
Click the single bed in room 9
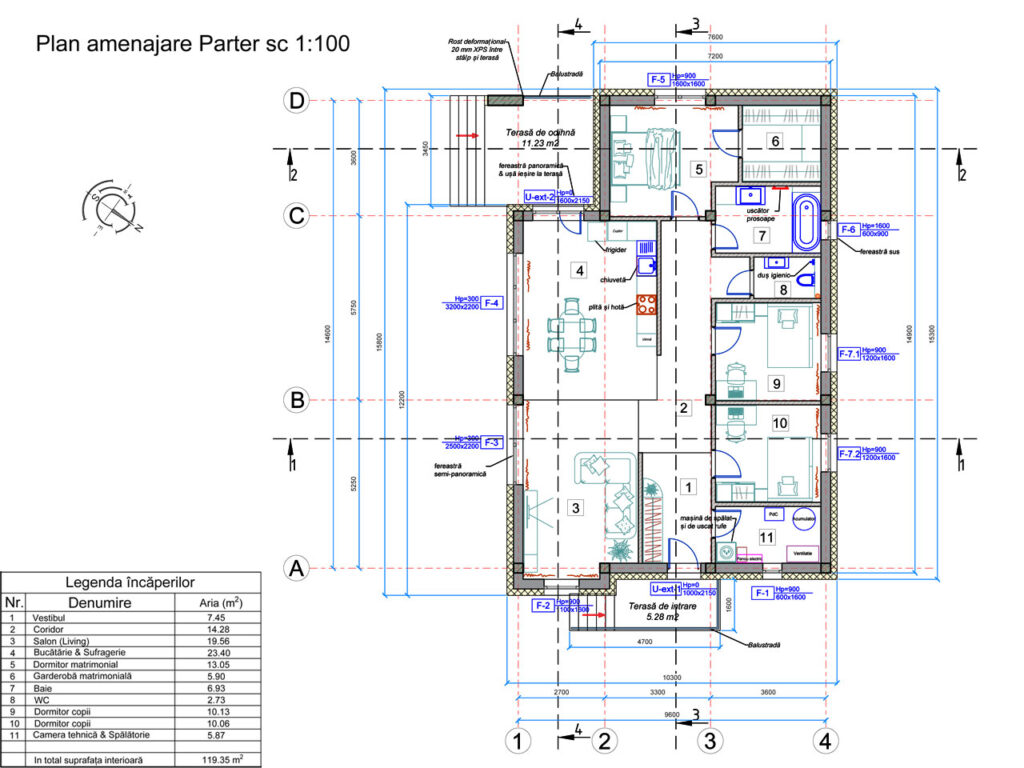tap(790, 338)
